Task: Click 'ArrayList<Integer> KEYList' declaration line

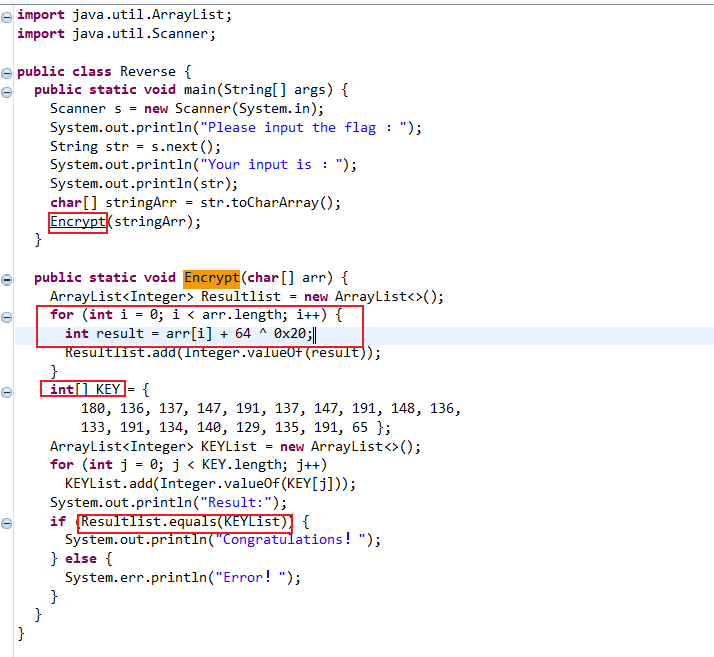Action: (x=235, y=447)
